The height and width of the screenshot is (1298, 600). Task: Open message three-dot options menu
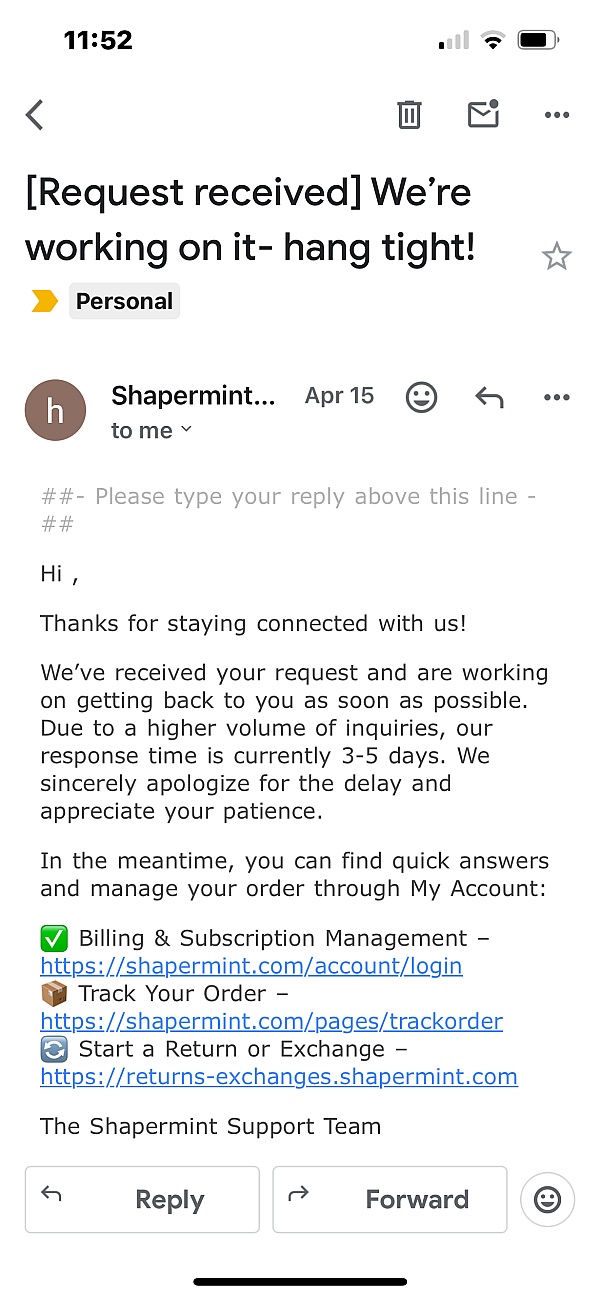(557, 397)
